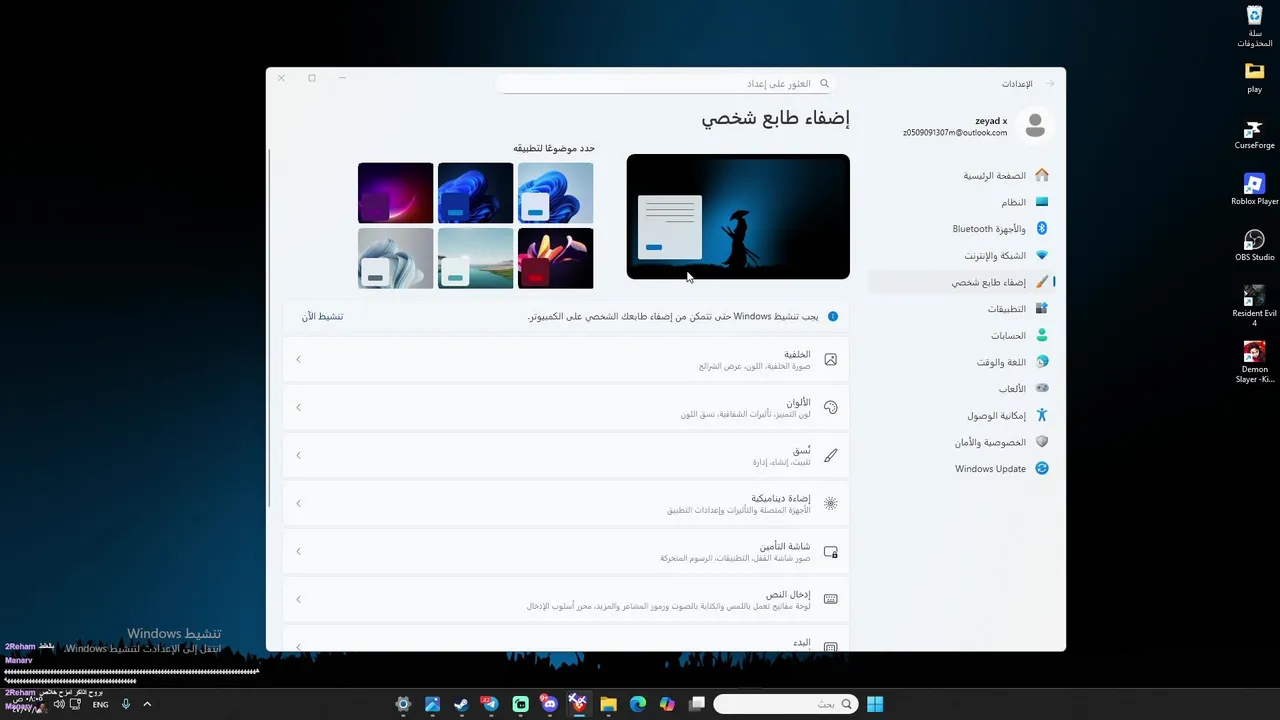
Task: Open Copilot from the taskbar
Action: point(667,704)
